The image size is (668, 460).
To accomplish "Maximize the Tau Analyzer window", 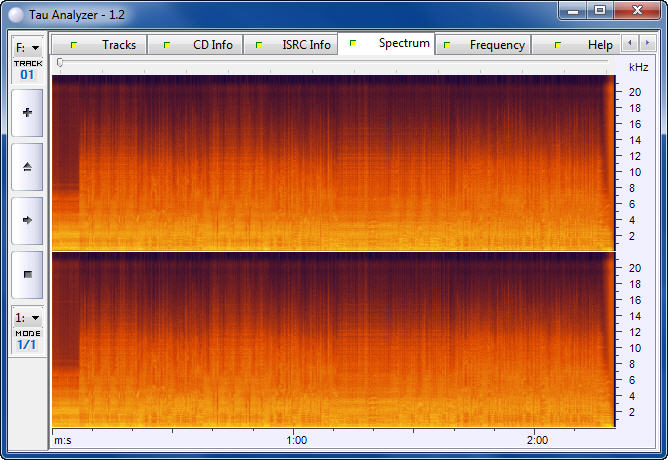I will coord(600,10).
